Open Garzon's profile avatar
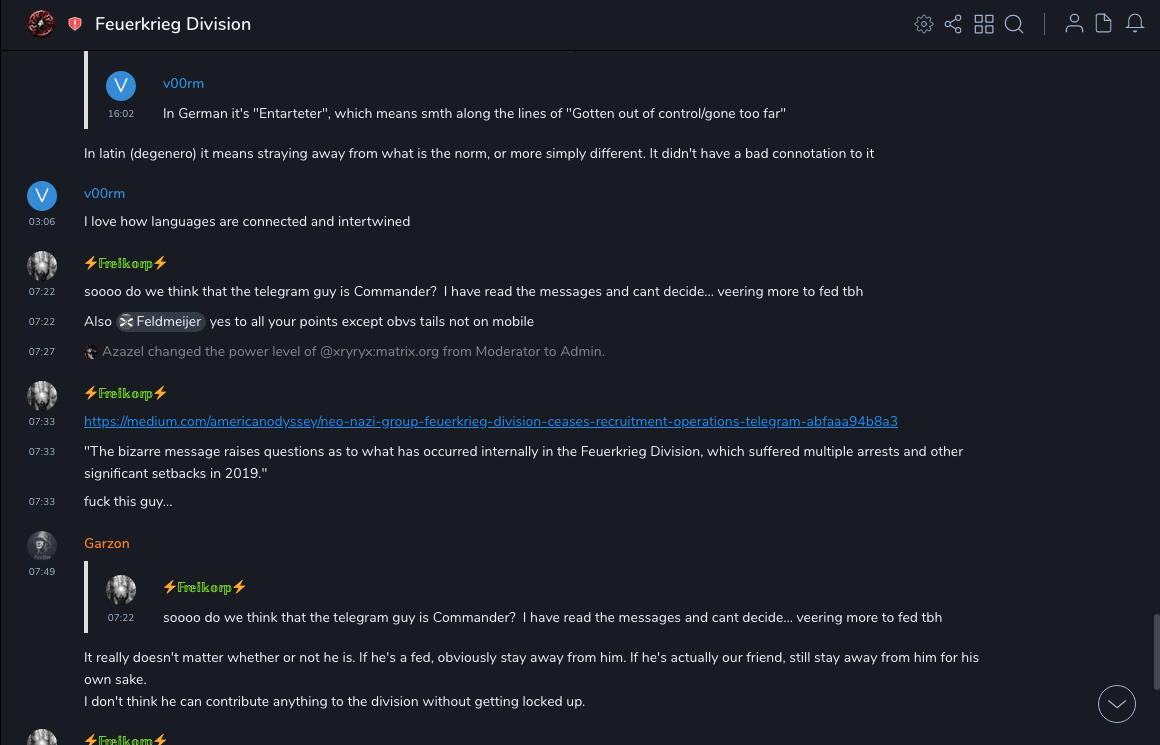The width and height of the screenshot is (1160, 745). [x=42, y=545]
